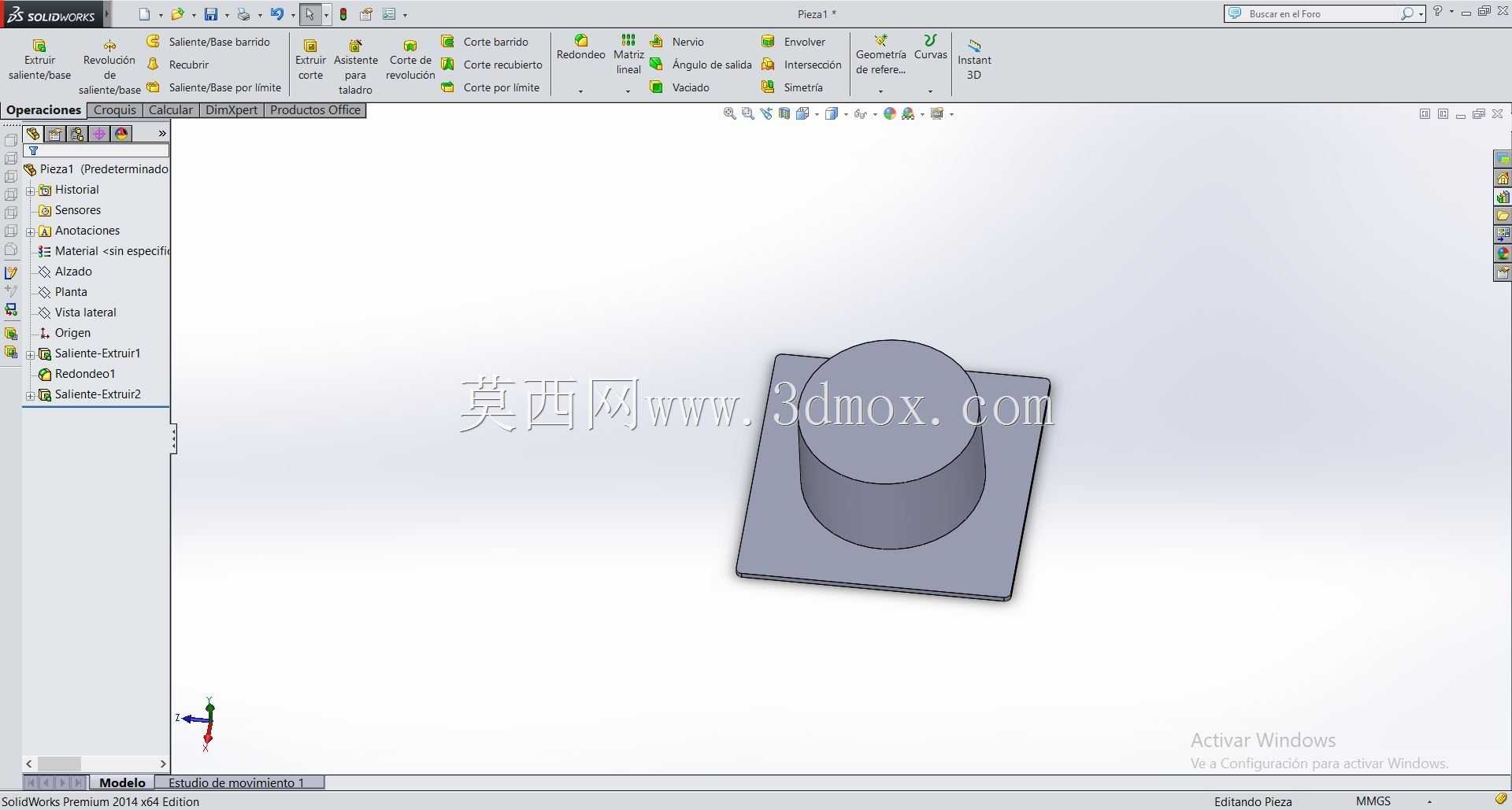Image resolution: width=1512 pixels, height=810 pixels.
Task: Open the dropdown arrow under Redondeo
Action: (x=580, y=91)
